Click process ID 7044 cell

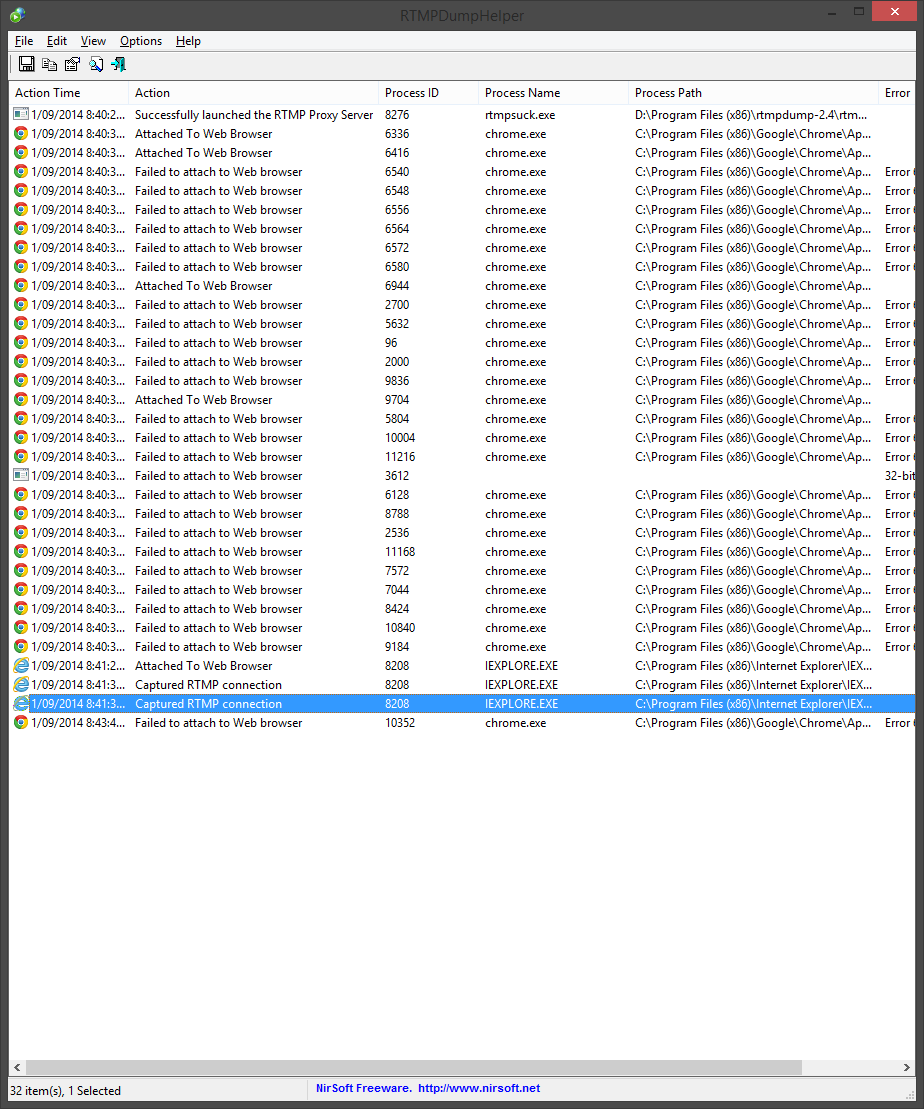pos(397,589)
